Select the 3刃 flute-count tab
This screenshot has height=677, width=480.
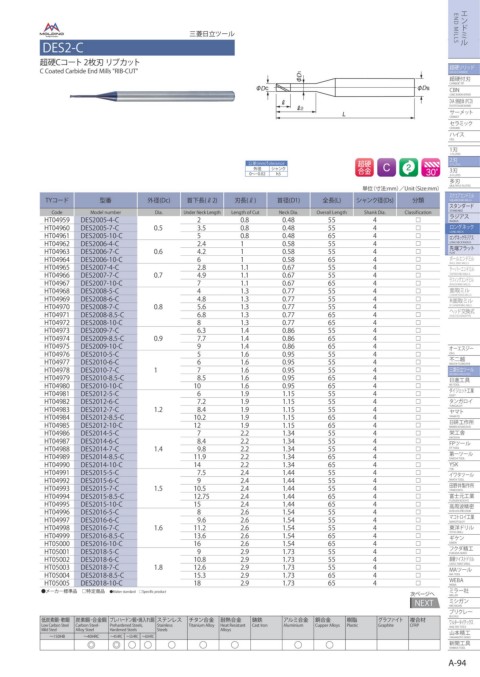coord(464,172)
